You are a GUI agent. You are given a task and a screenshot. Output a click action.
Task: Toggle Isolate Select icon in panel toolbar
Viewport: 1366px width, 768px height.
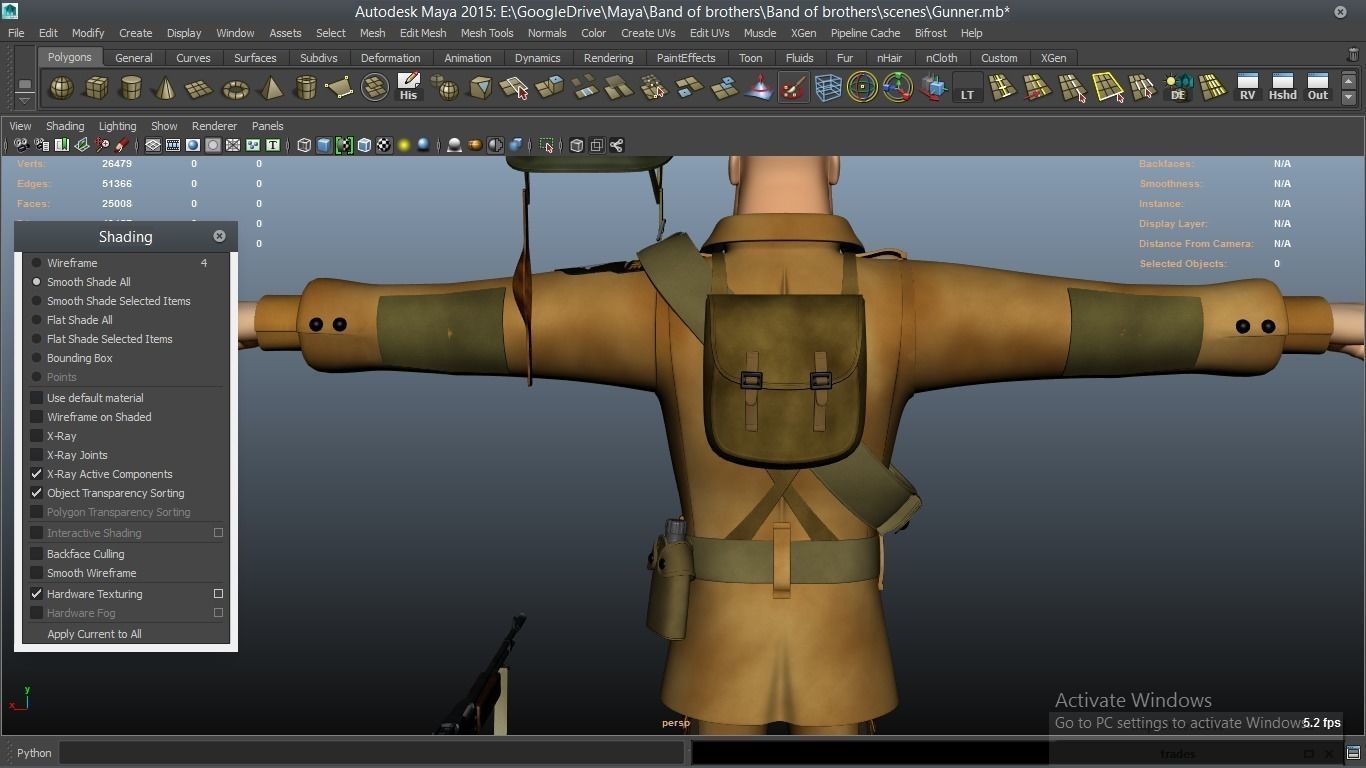(546, 145)
